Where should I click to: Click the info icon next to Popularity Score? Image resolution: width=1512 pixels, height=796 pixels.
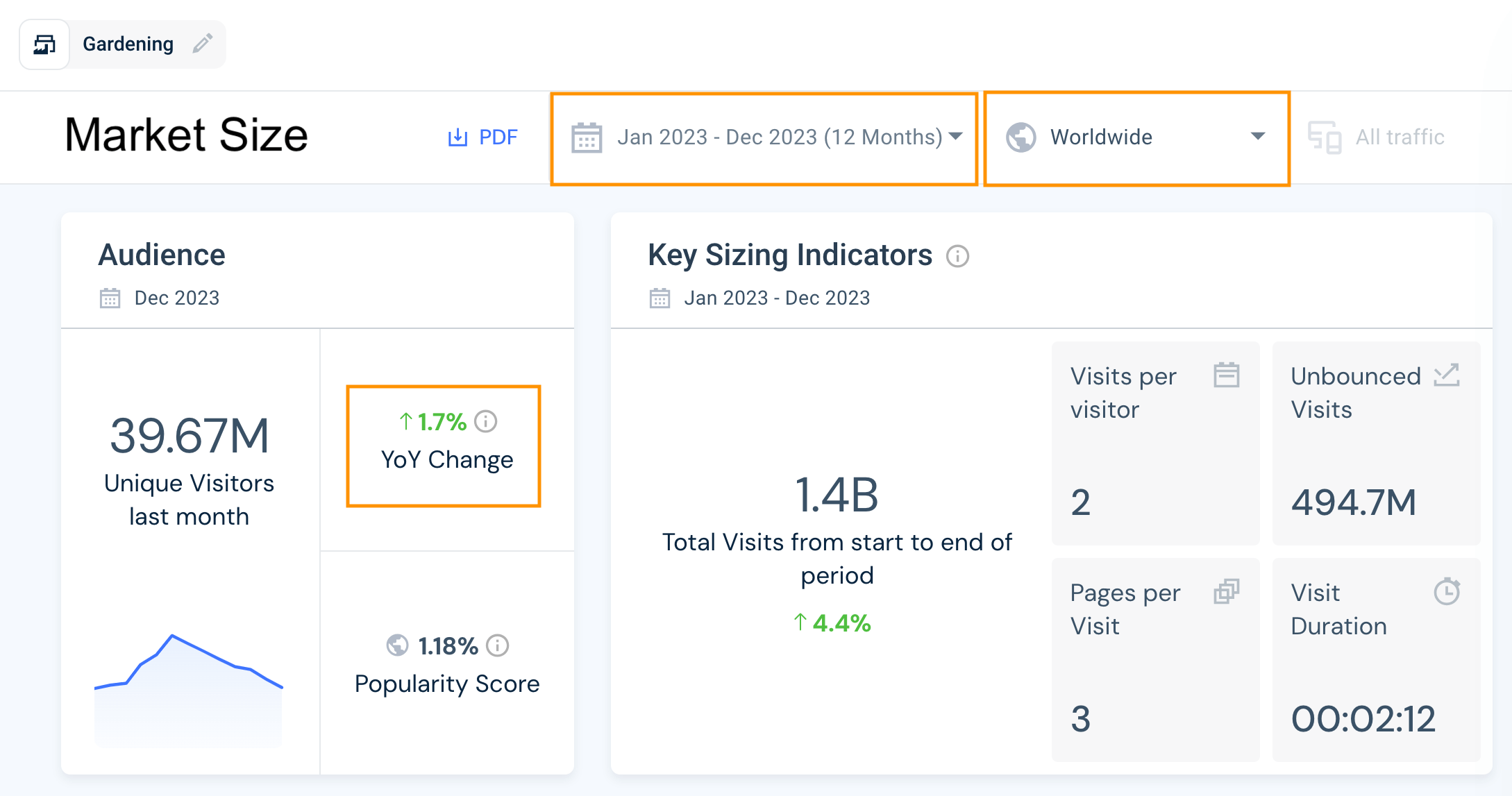tap(496, 646)
